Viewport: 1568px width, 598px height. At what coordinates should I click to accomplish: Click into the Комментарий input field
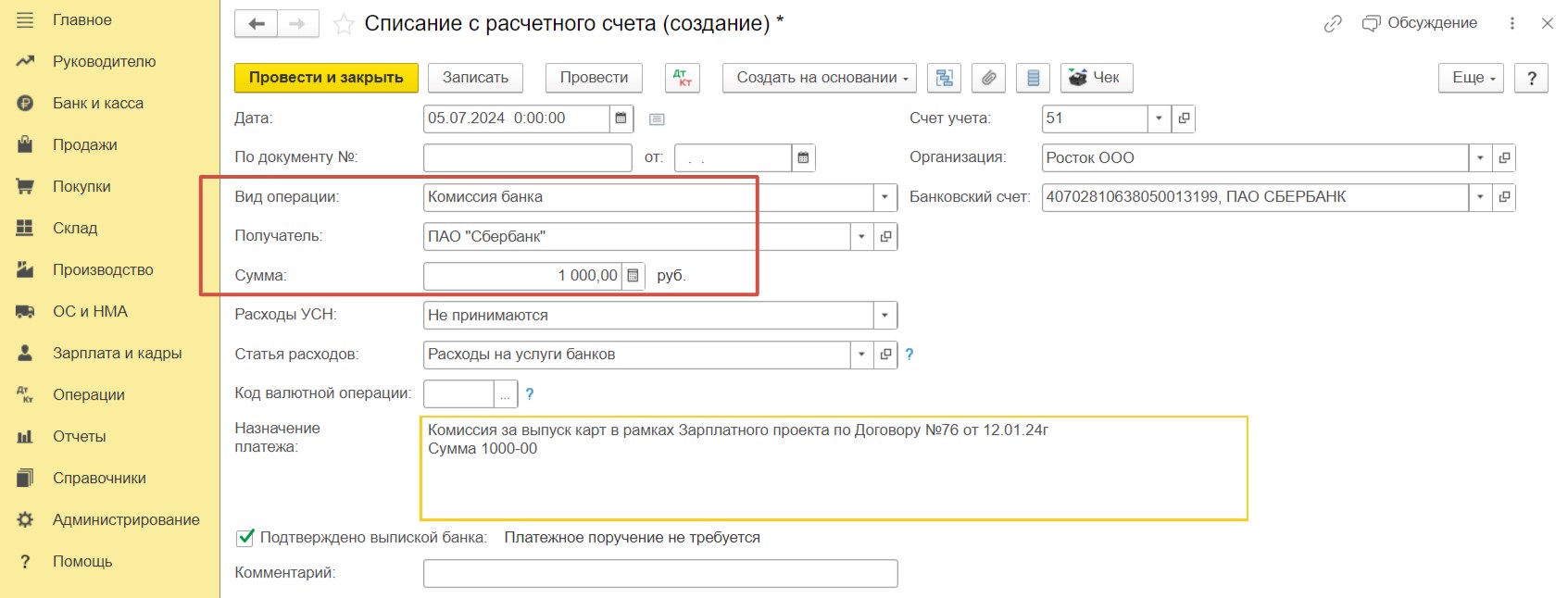point(659,574)
